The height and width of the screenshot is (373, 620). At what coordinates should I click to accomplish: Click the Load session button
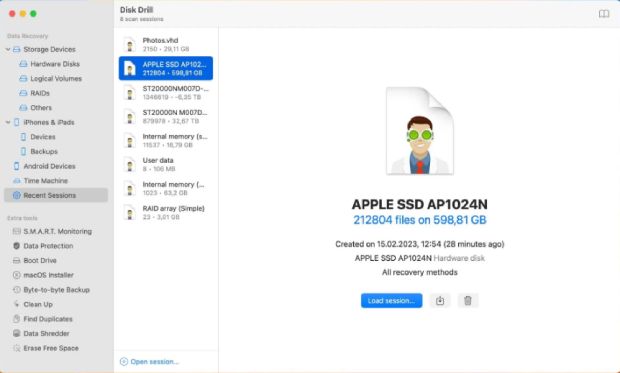point(391,301)
